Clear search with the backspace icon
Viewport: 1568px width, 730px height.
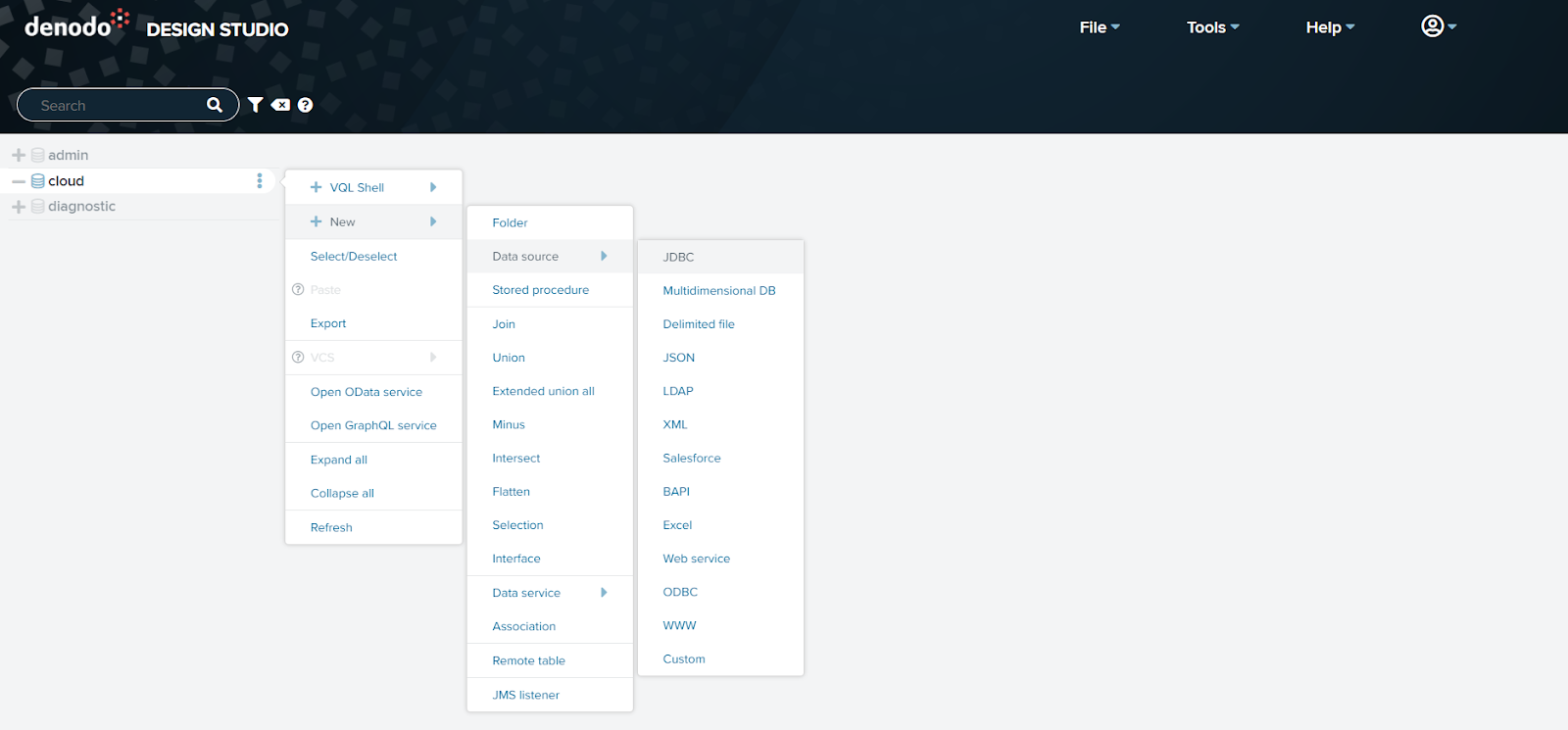[x=280, y=105]
